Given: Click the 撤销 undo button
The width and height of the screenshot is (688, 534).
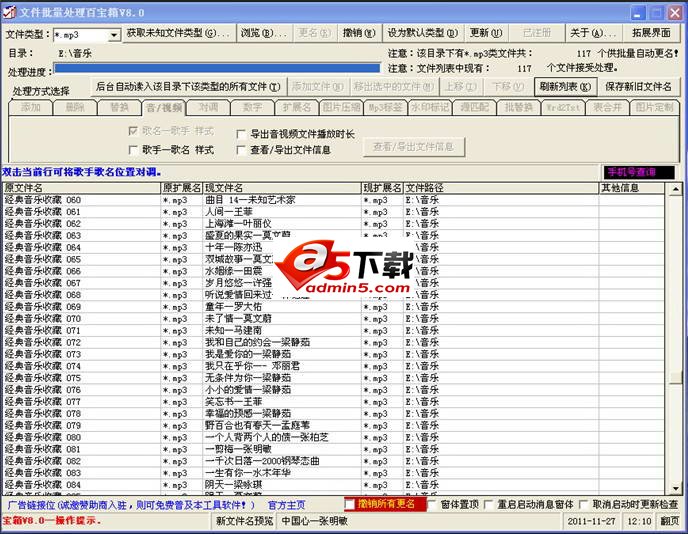Looking at the screenshot, I should 359,33.
